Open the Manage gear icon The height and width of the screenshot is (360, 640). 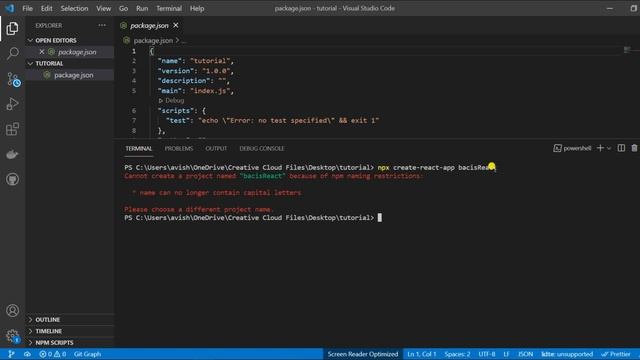point(12,336)
